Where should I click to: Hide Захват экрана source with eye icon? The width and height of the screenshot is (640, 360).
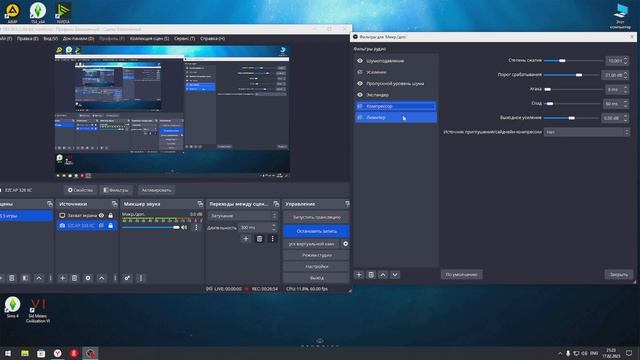(x=101, y=215)
